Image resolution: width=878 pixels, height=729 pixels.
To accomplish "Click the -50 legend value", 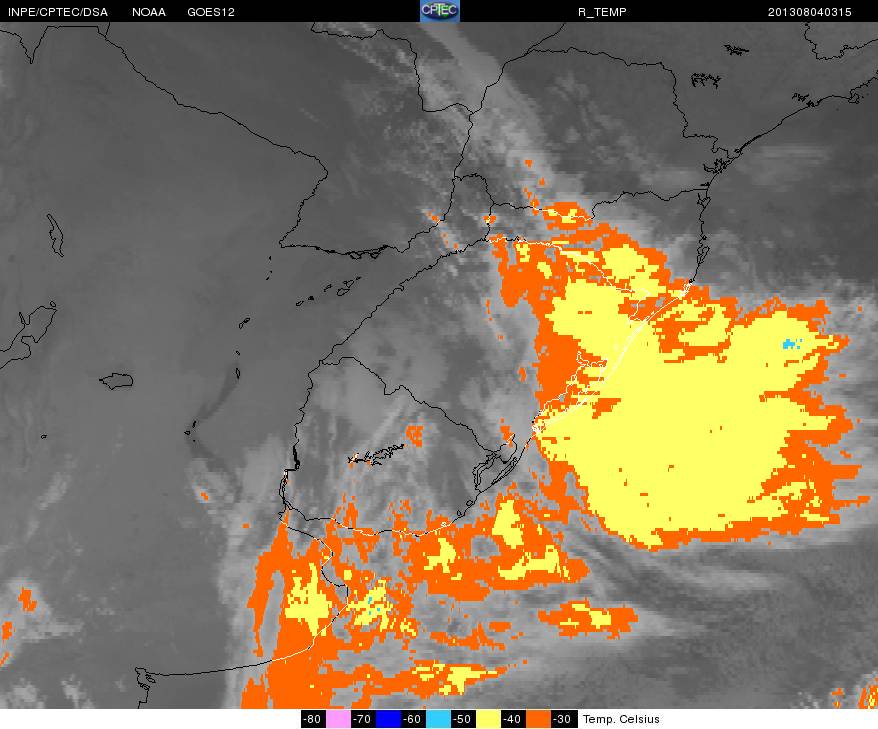I will pyautogui.click(x=463, y=719).
